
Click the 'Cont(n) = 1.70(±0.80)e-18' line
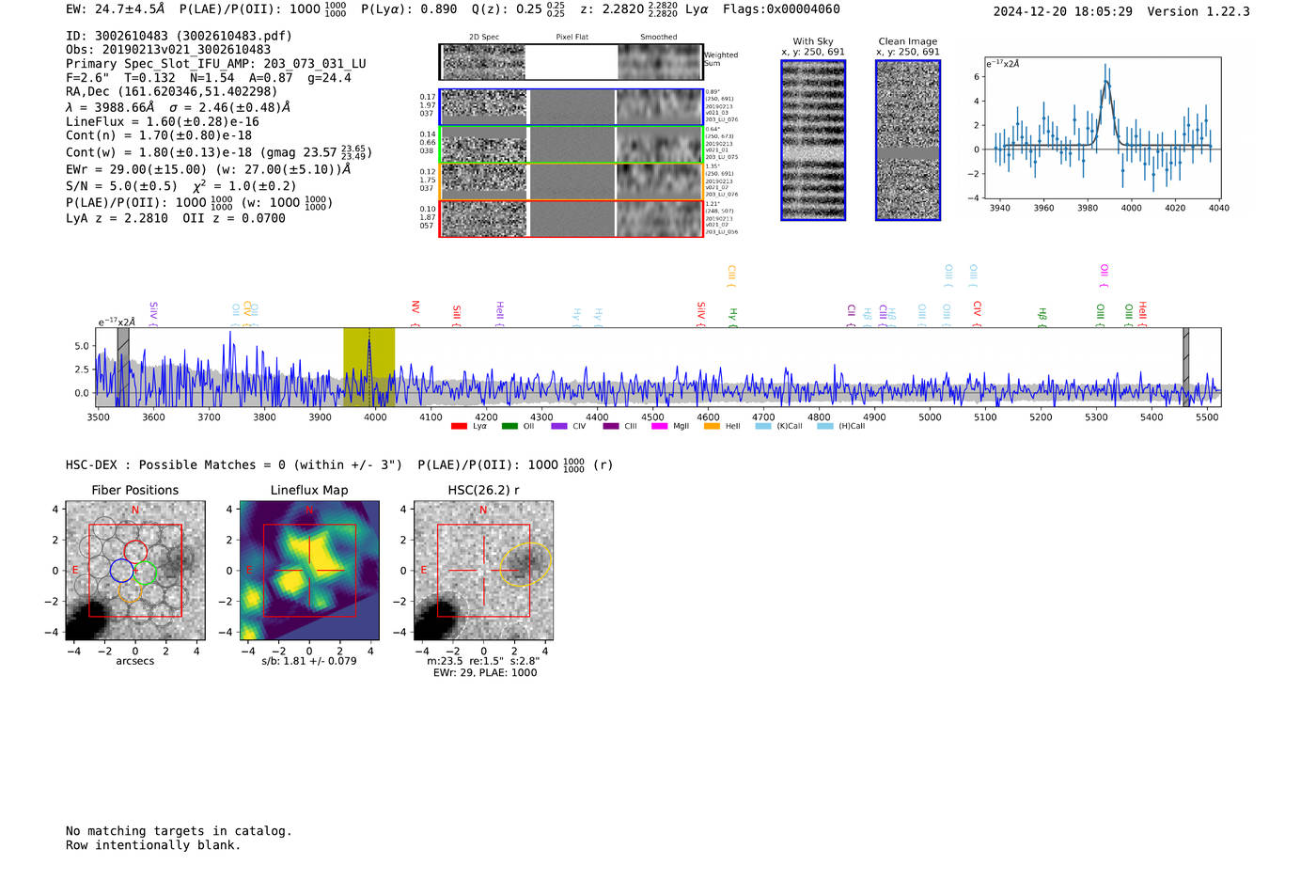pos(159,135)
